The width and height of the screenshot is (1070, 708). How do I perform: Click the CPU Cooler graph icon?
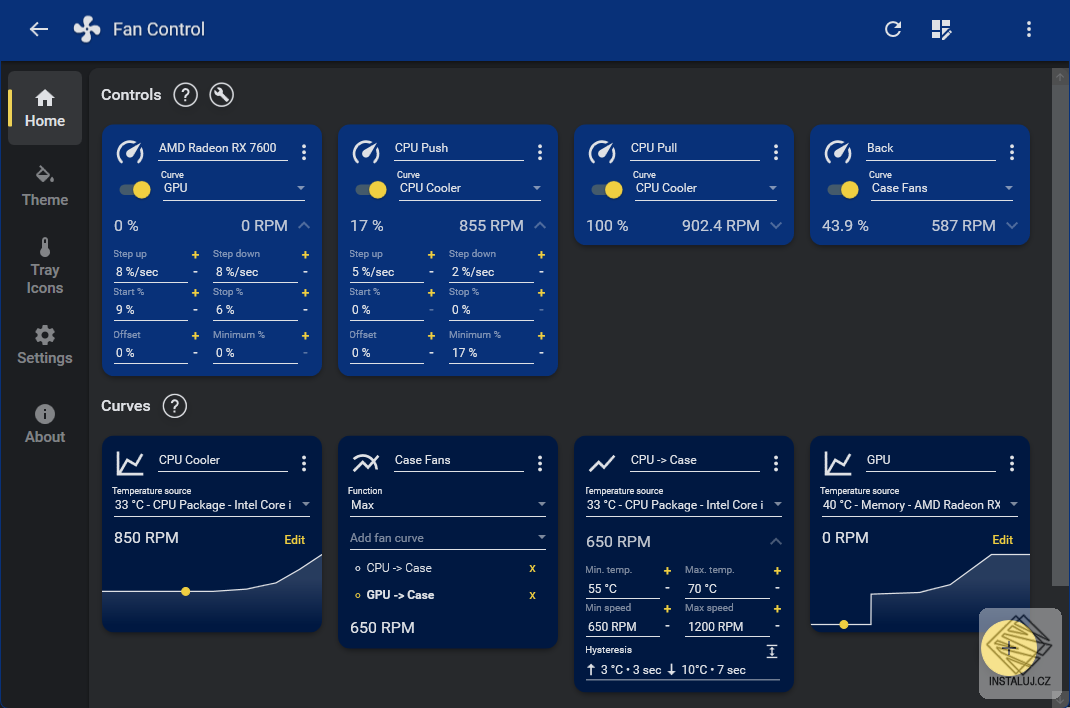[130, 464]
